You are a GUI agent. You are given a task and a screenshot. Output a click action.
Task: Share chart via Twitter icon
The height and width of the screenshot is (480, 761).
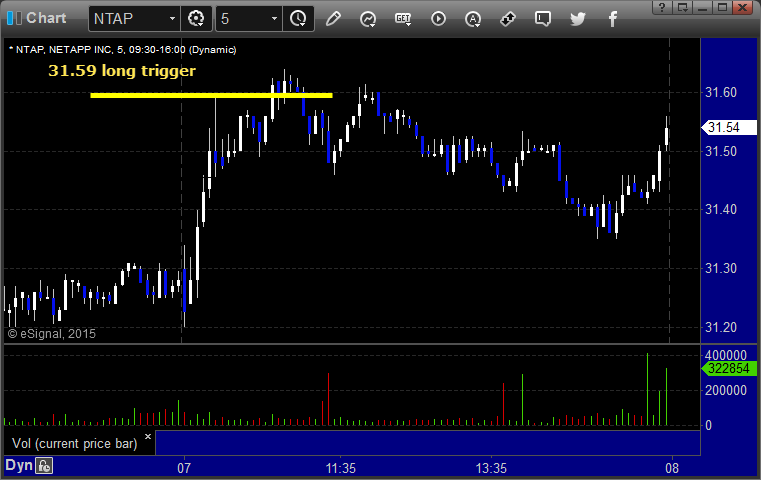[578, 19]
